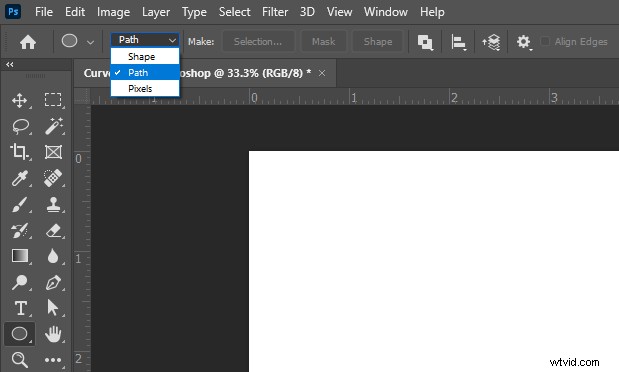Image resolution: width=619 pixels, height=372 pixels.
Task: Select the Ellipse shape tool
Action: pos(19,334)
